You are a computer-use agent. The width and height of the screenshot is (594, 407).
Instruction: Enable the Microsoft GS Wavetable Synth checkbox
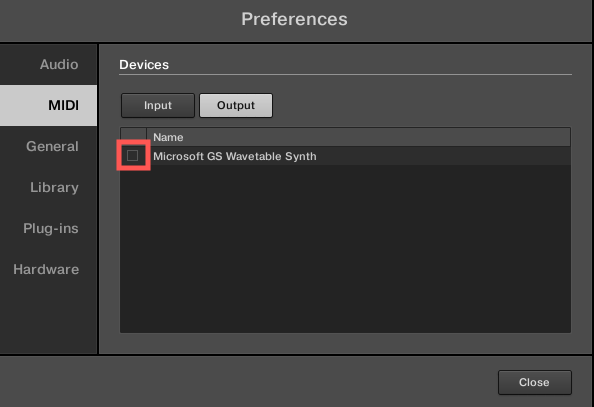[133, 155]
